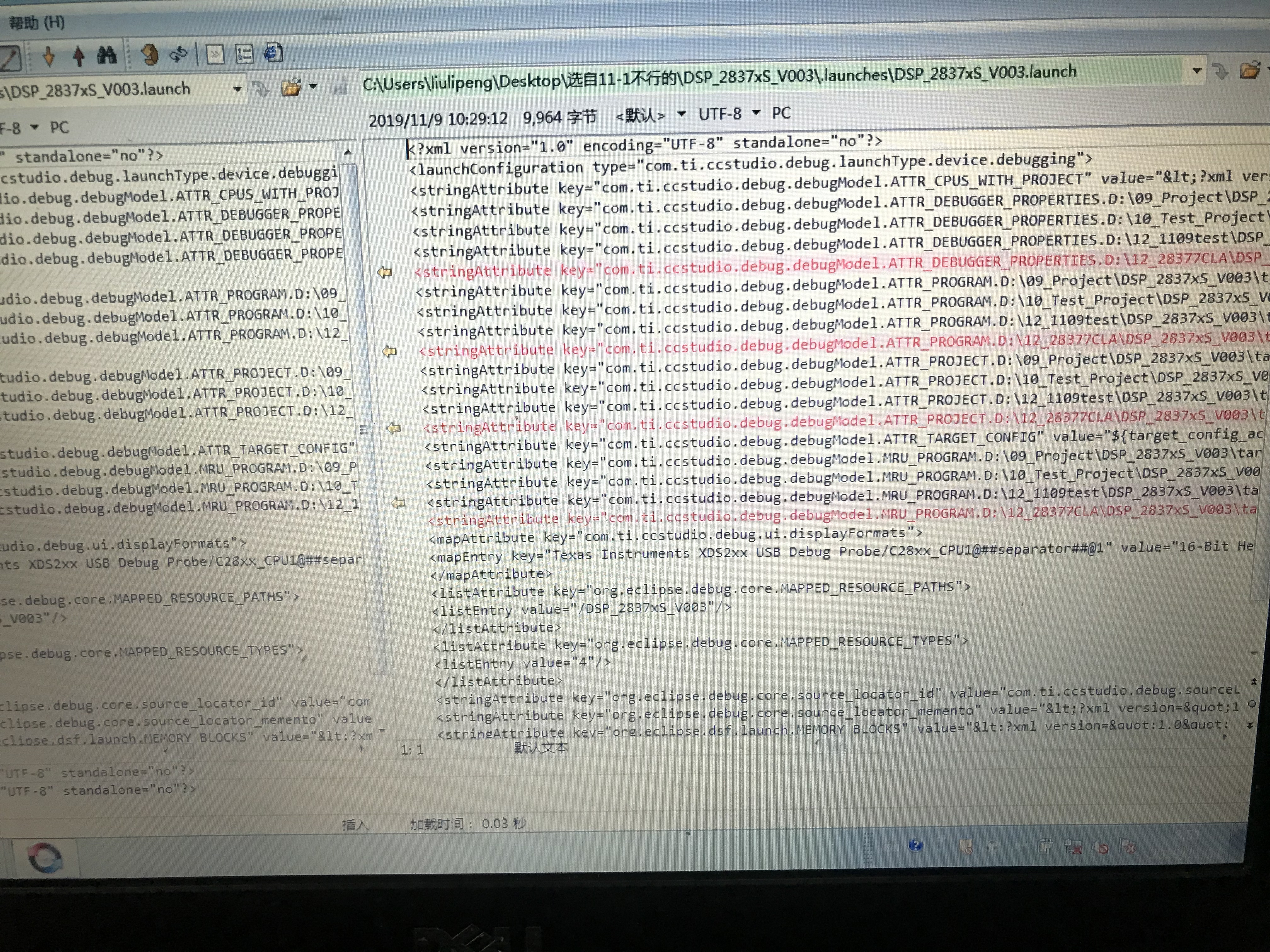Copy the ATTR_DEBUGGER_PROPERTIES difference to the left with its arrow

(x=385, y=273)
